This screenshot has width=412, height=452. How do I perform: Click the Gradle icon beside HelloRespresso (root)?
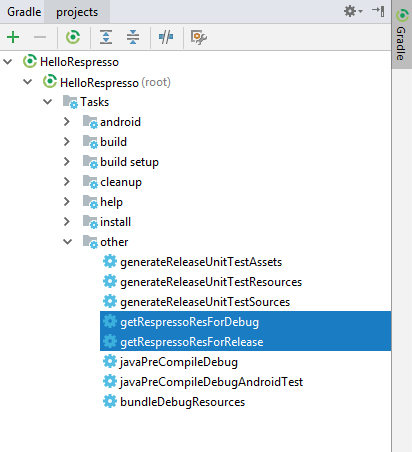(x=50, y=81)
